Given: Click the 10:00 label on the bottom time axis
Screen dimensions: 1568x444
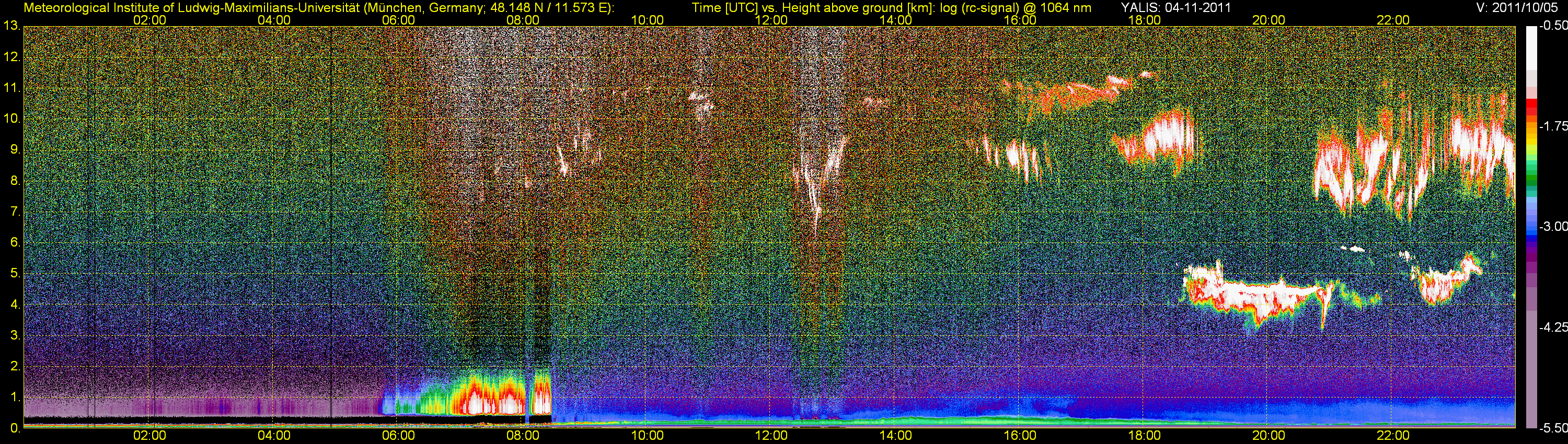Looking at the screenshot, I should coord(647,436).
